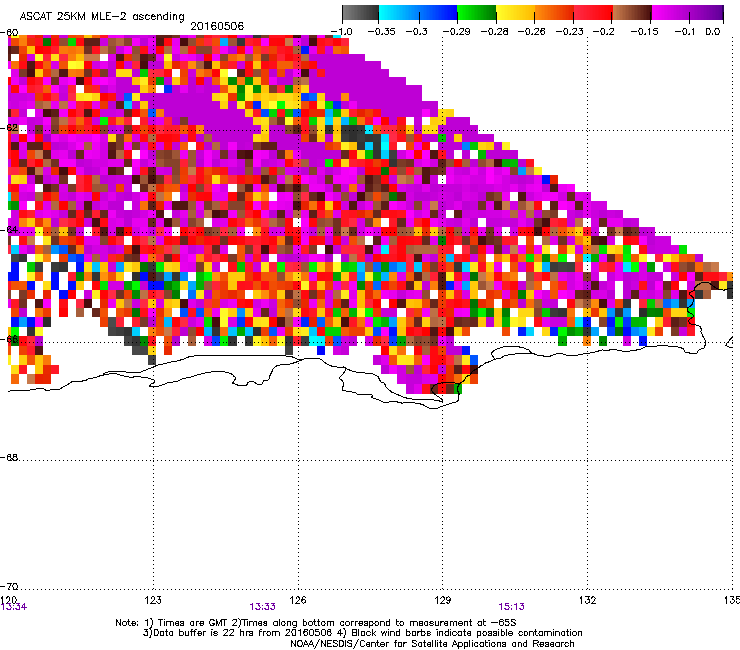Click the brown segment of the color bar

632,13
